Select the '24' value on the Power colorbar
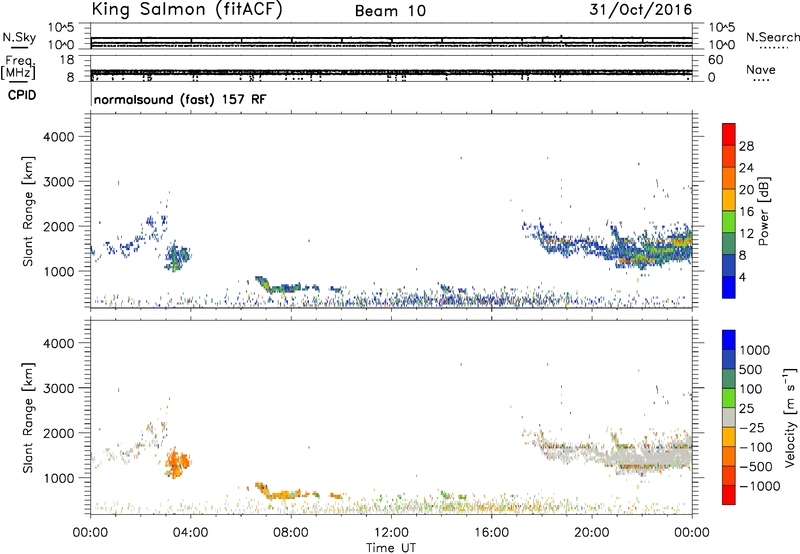This screenshot has width=800, height=554. pyautogui.click(x=746, y=168)
